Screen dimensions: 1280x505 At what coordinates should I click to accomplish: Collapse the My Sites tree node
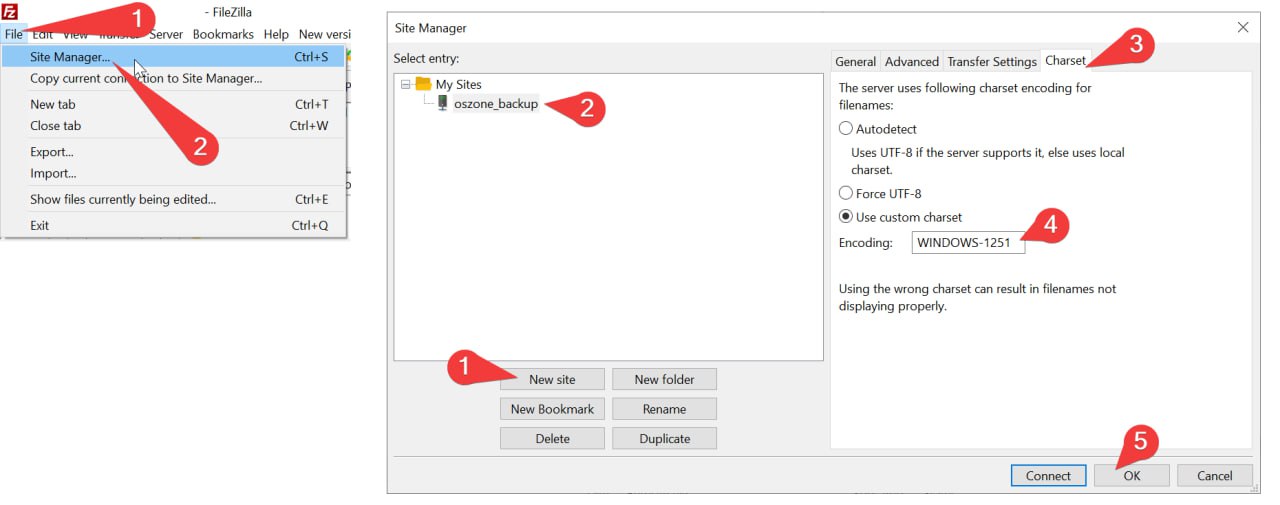click(x=406, y=85)
